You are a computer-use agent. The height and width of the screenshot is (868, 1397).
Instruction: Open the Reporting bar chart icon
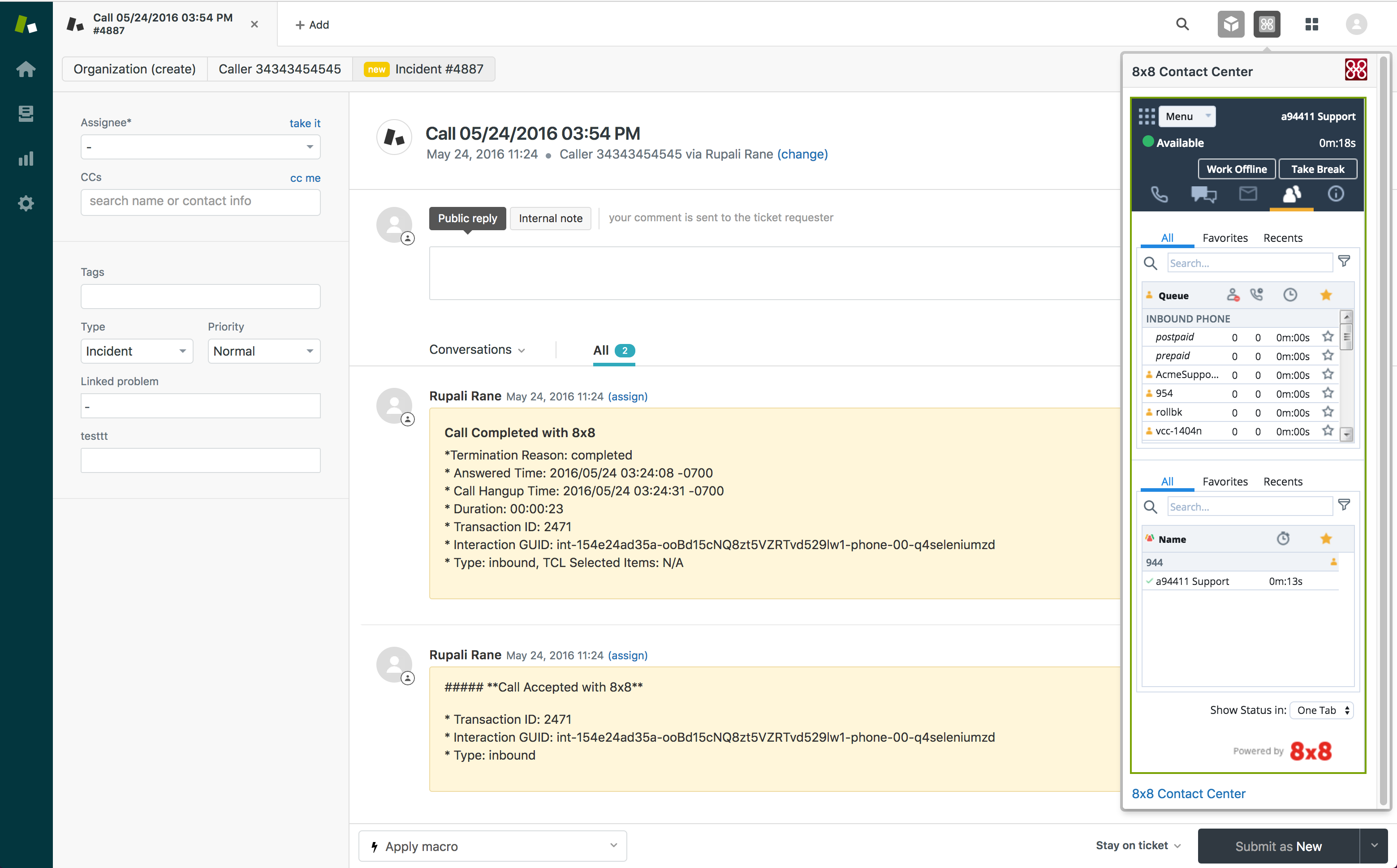[x=26, y=159]
